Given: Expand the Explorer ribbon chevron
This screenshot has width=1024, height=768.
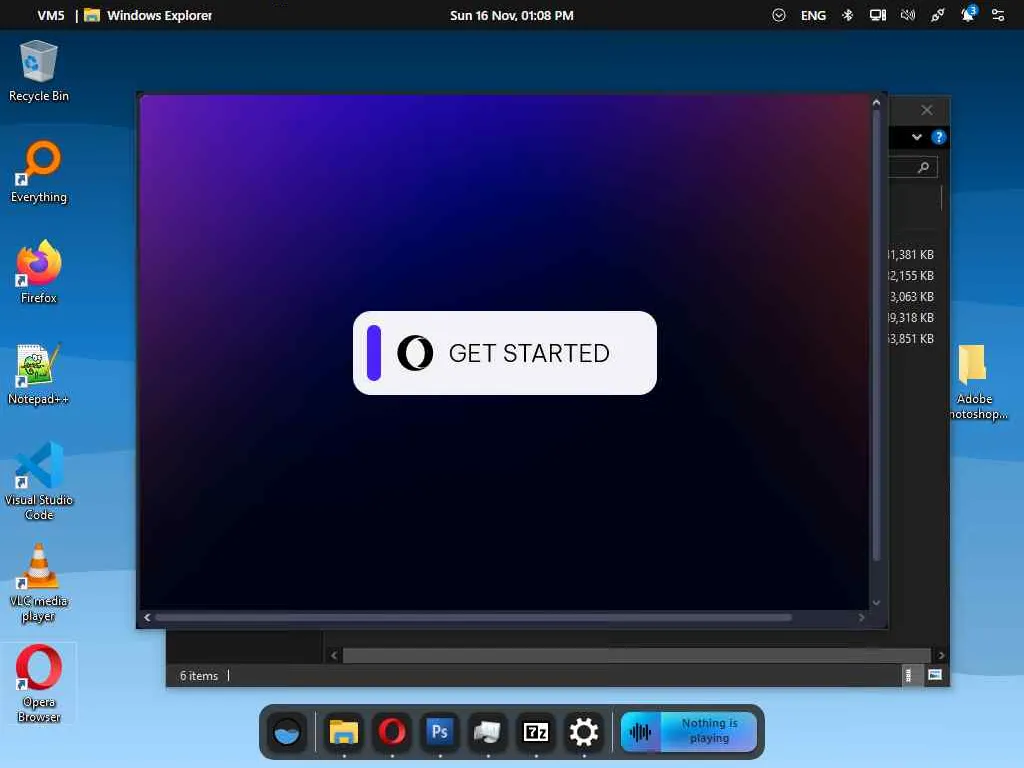Looking at the screenshot, I should click(x=917, y=137).
